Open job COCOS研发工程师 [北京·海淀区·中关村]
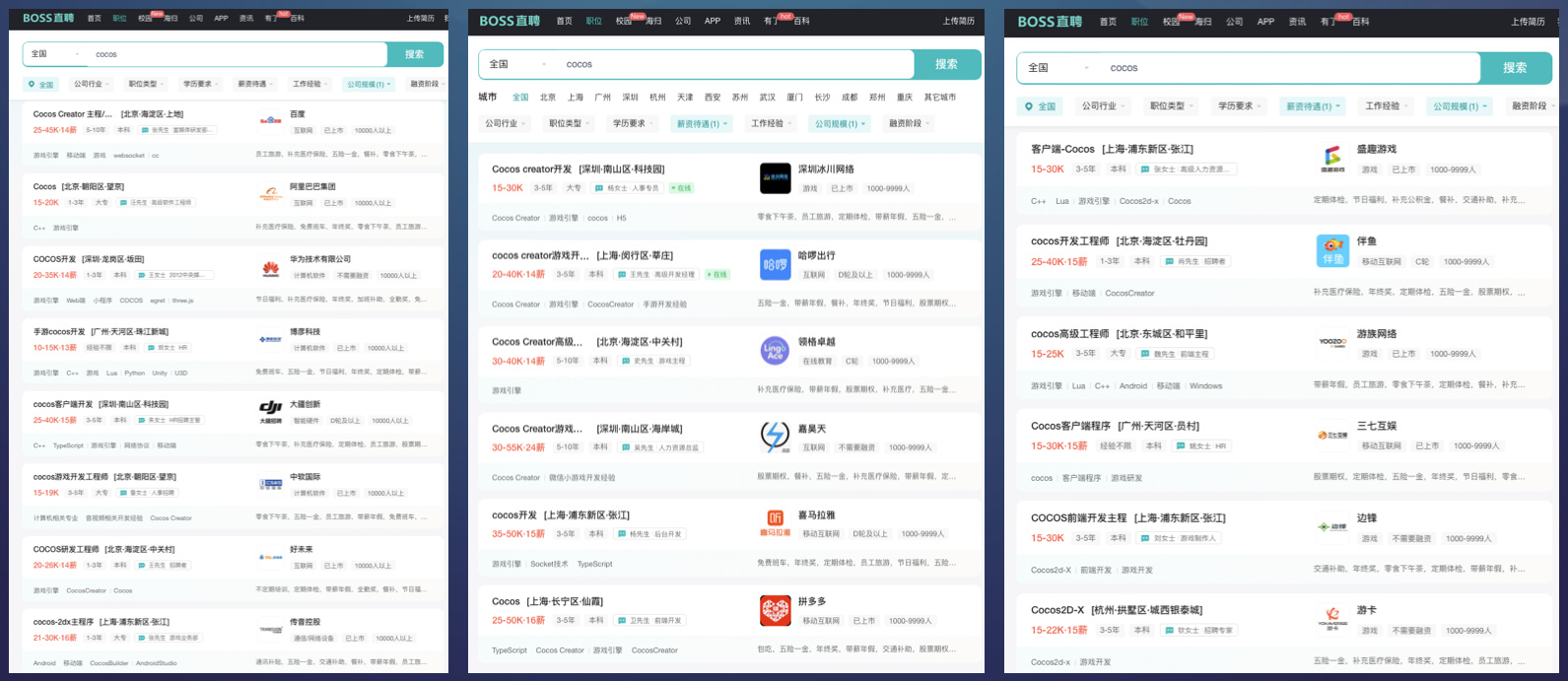This screenshot has height=681, width=1568. pos(103,550)
